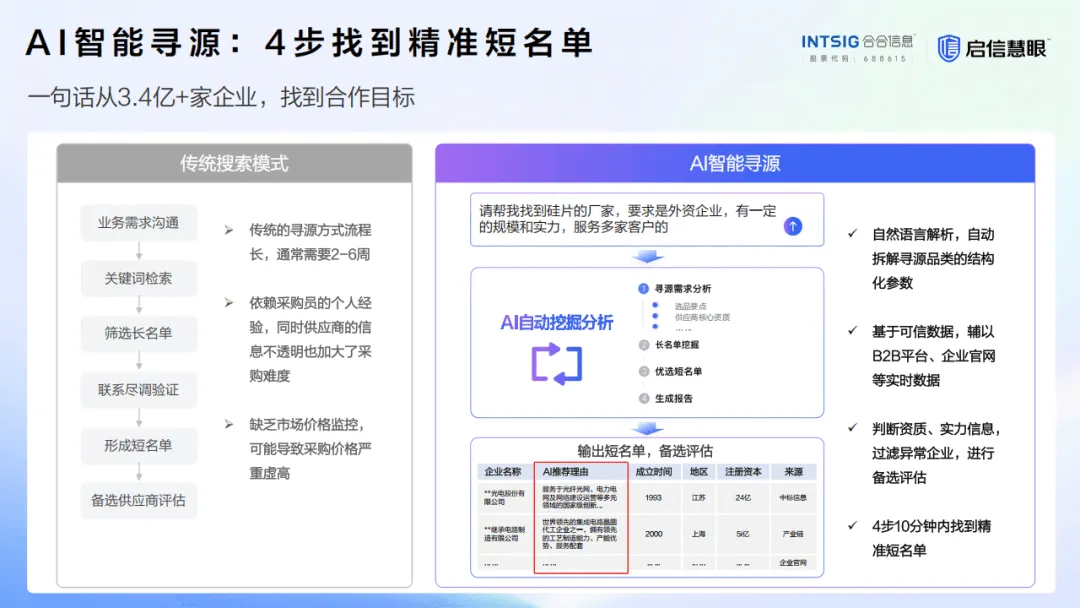Click the step 2 circle beside 长名单挖掘

point(644,345)
